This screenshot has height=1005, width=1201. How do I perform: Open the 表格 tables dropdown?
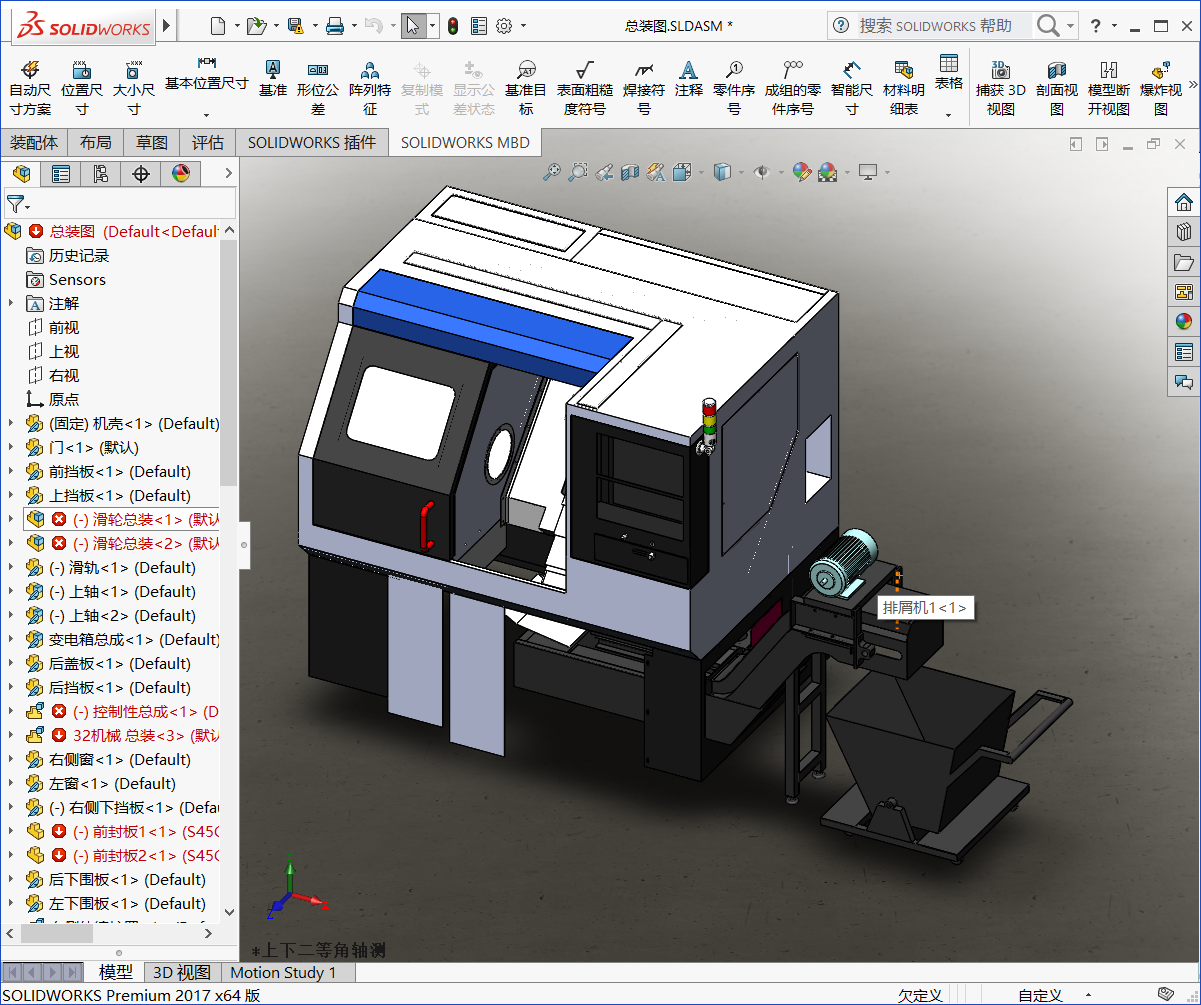[948, 114]
